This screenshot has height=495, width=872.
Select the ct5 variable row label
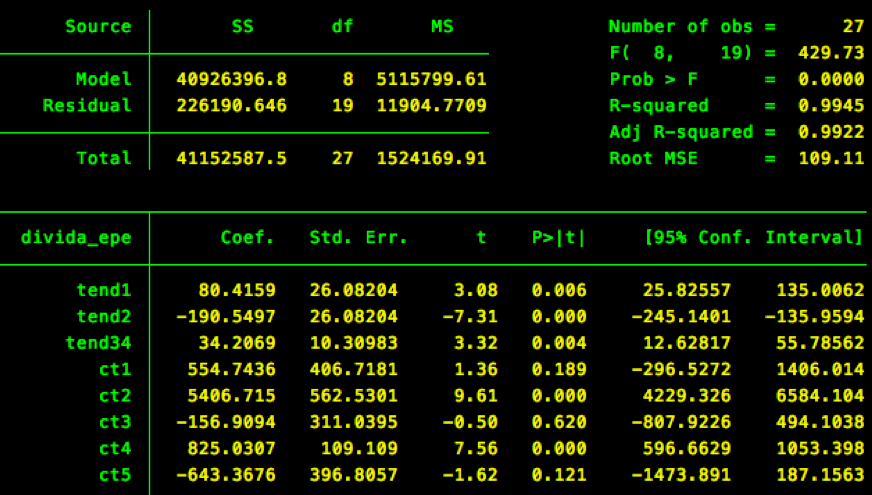click(115, 474)
